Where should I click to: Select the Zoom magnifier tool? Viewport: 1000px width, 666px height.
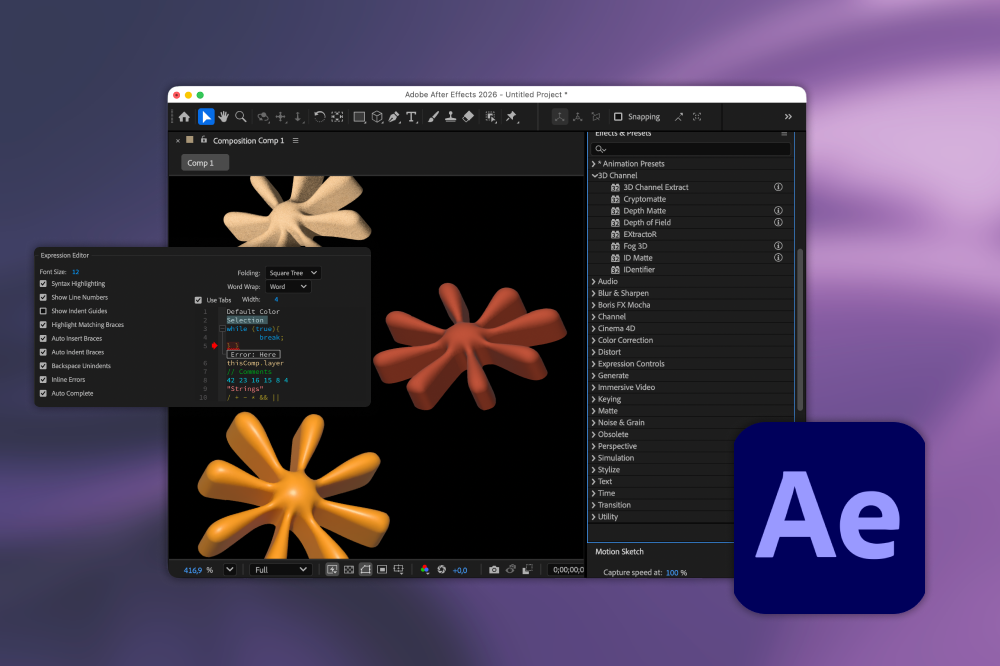tap(240, 117)
